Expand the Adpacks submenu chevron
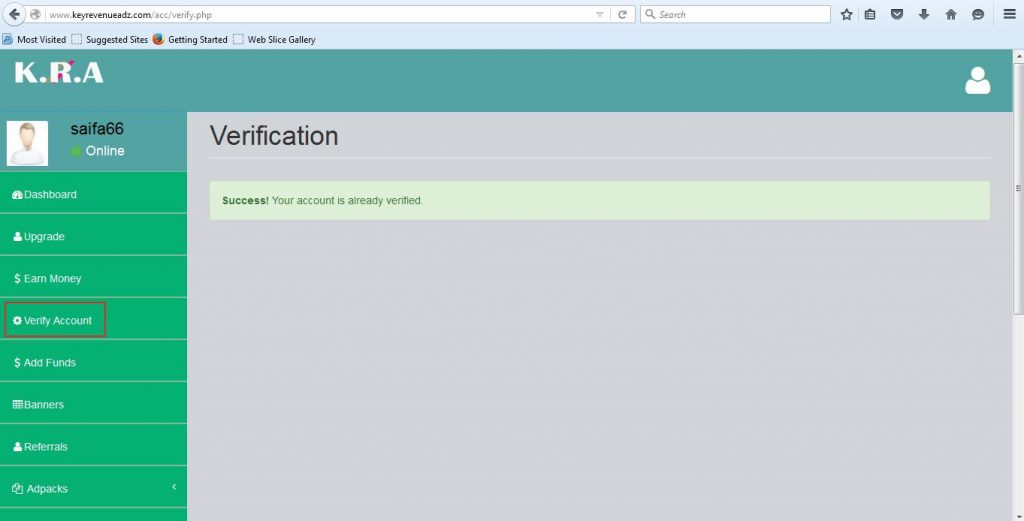The image size is (1024, 521). point(174,487)
